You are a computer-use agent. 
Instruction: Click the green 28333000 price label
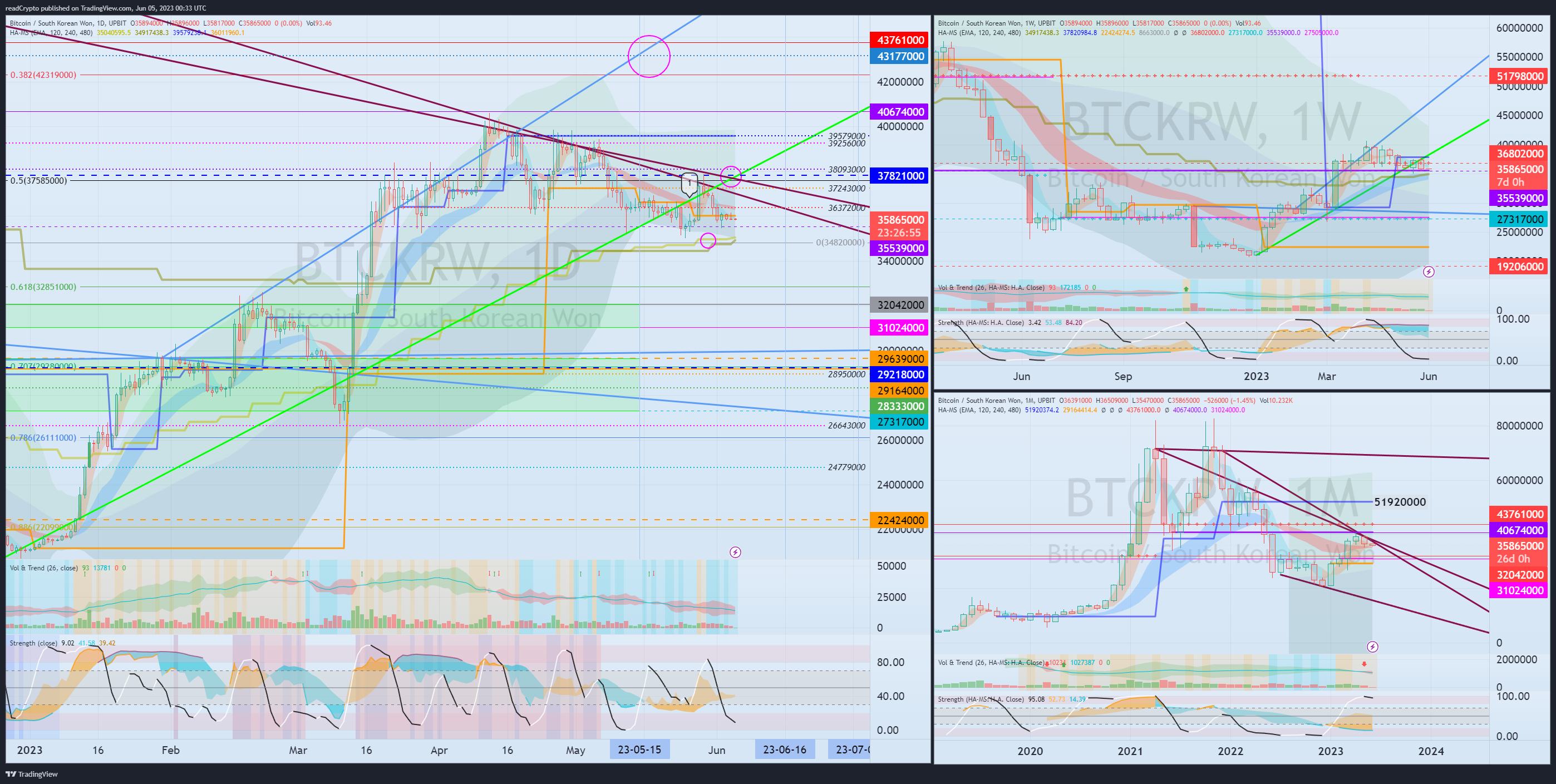[x=899, y=407]
